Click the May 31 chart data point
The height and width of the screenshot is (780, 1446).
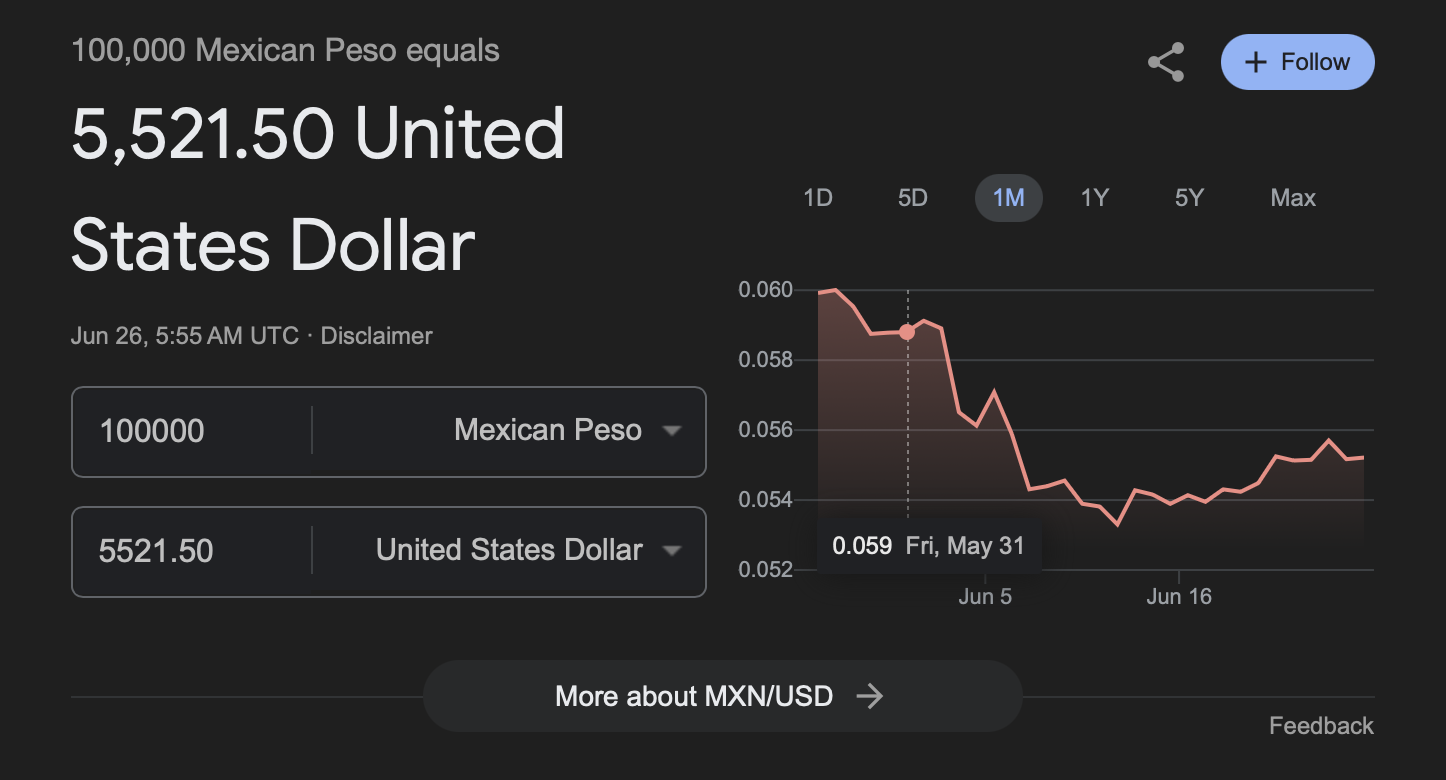pos(907,332)
